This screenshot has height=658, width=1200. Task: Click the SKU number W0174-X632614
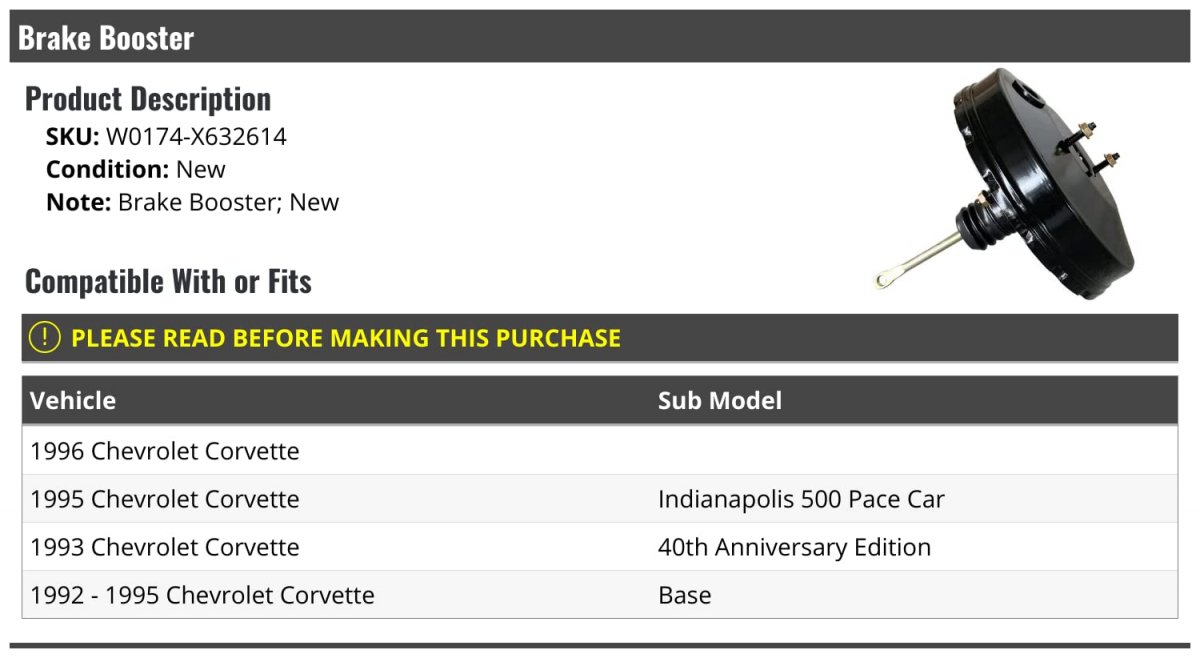[196, 137]
